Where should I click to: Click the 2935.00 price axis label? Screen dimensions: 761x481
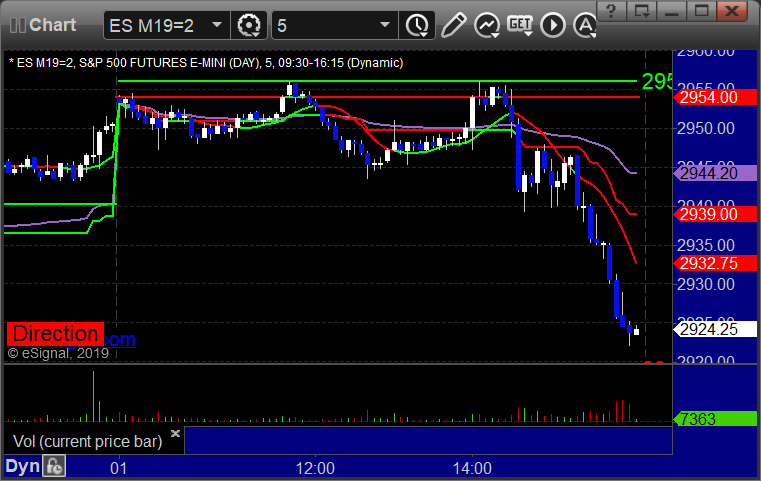click(x=706, y=245)
